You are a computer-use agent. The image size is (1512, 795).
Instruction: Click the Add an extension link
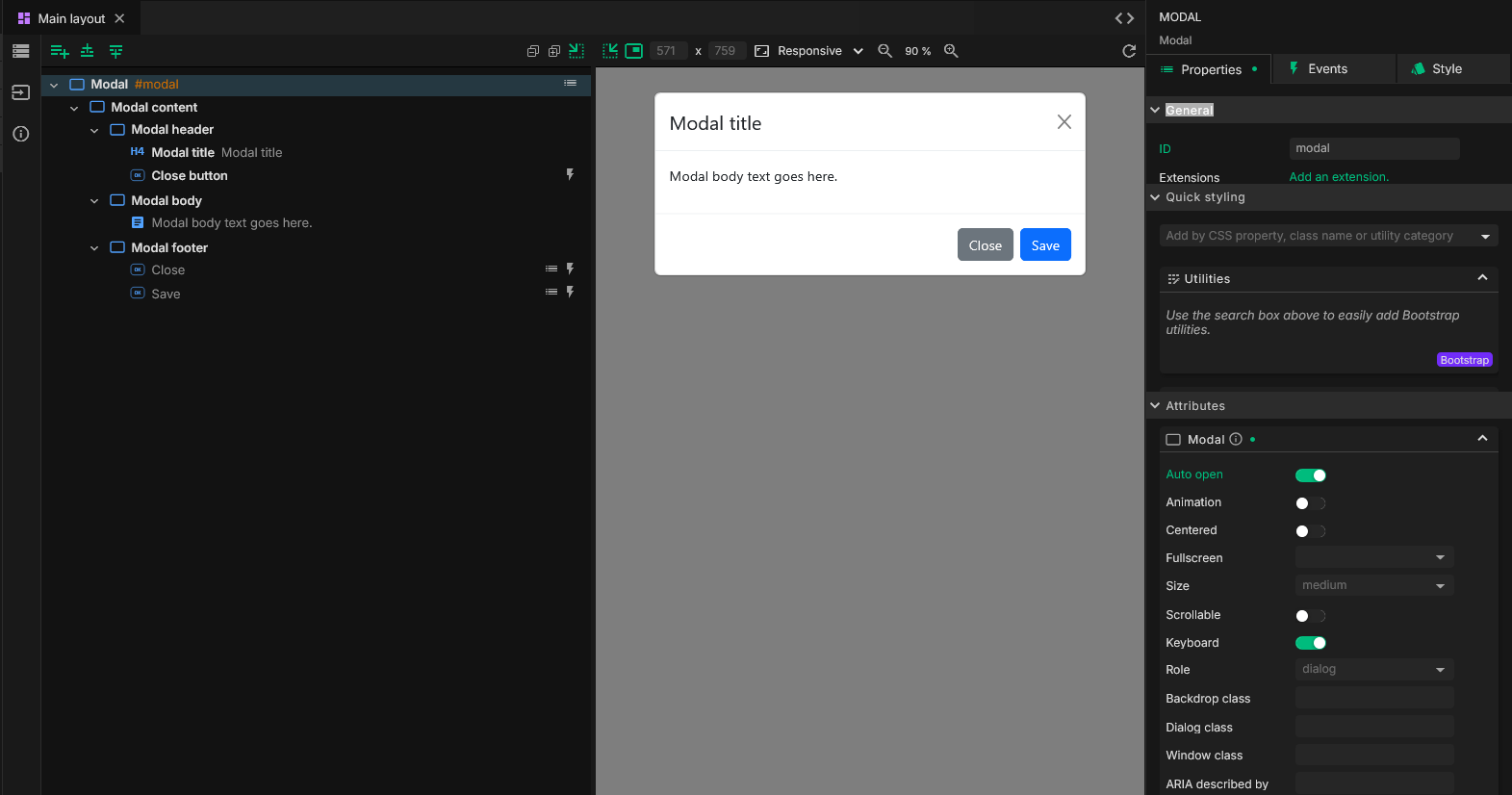(1339, 177)
